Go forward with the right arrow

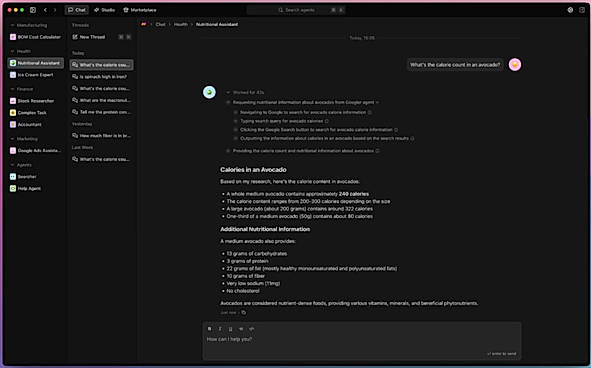pyautogui.click(x=55, y=10)
